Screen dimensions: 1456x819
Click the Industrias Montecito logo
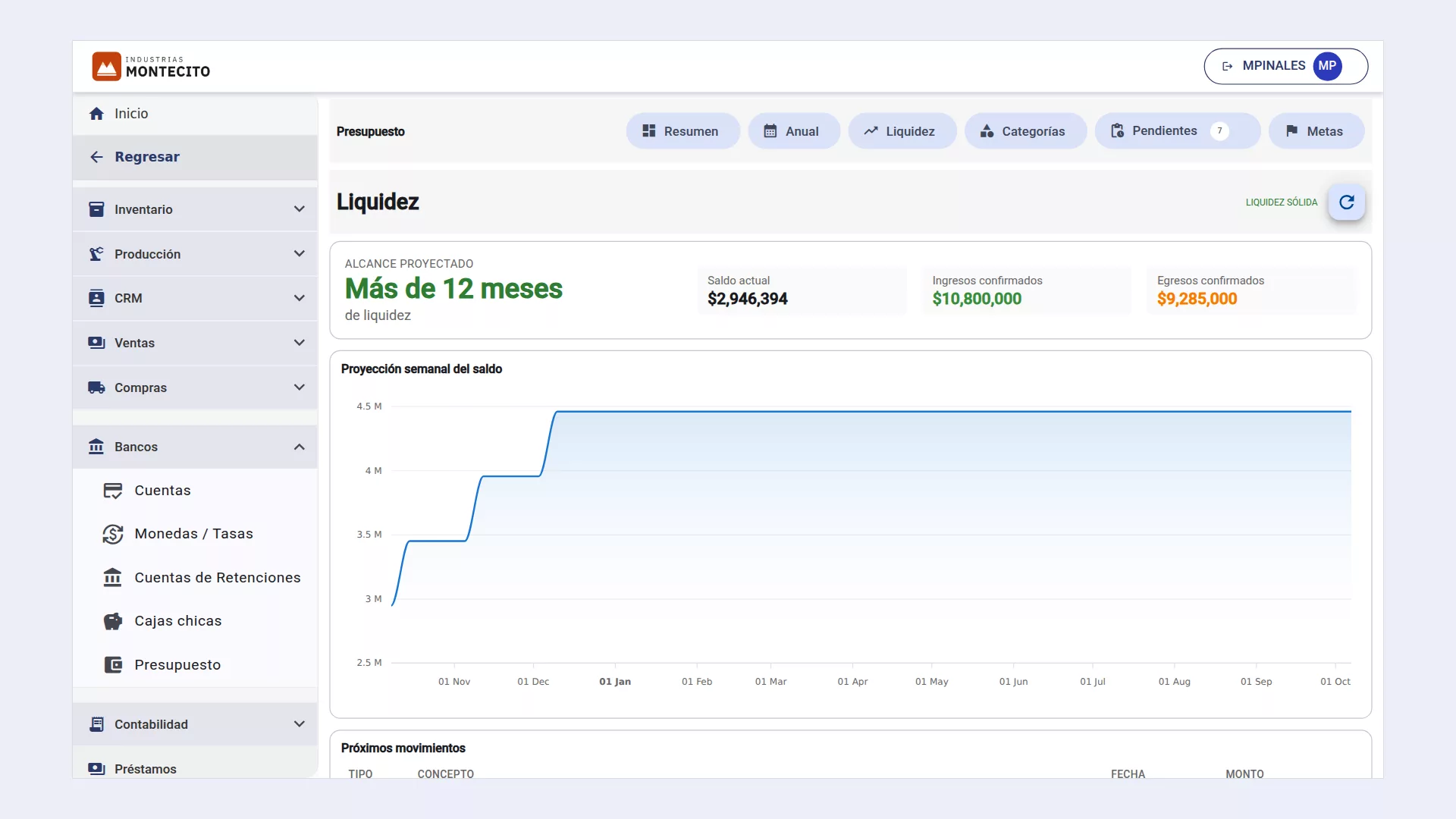[151, 66]
